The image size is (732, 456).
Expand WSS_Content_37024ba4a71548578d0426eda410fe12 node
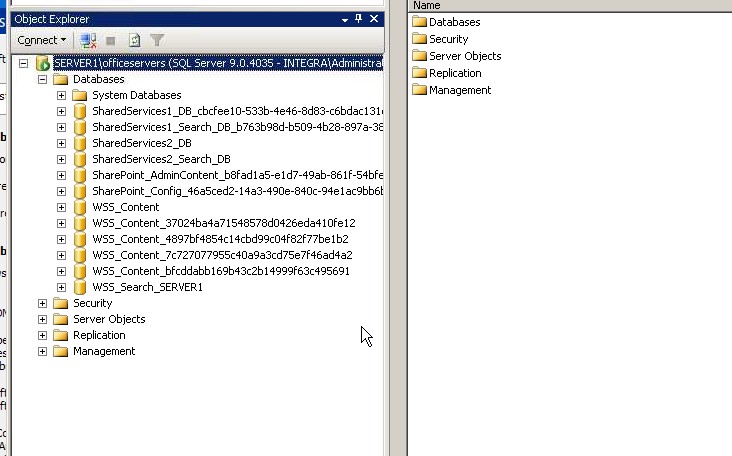61,223
